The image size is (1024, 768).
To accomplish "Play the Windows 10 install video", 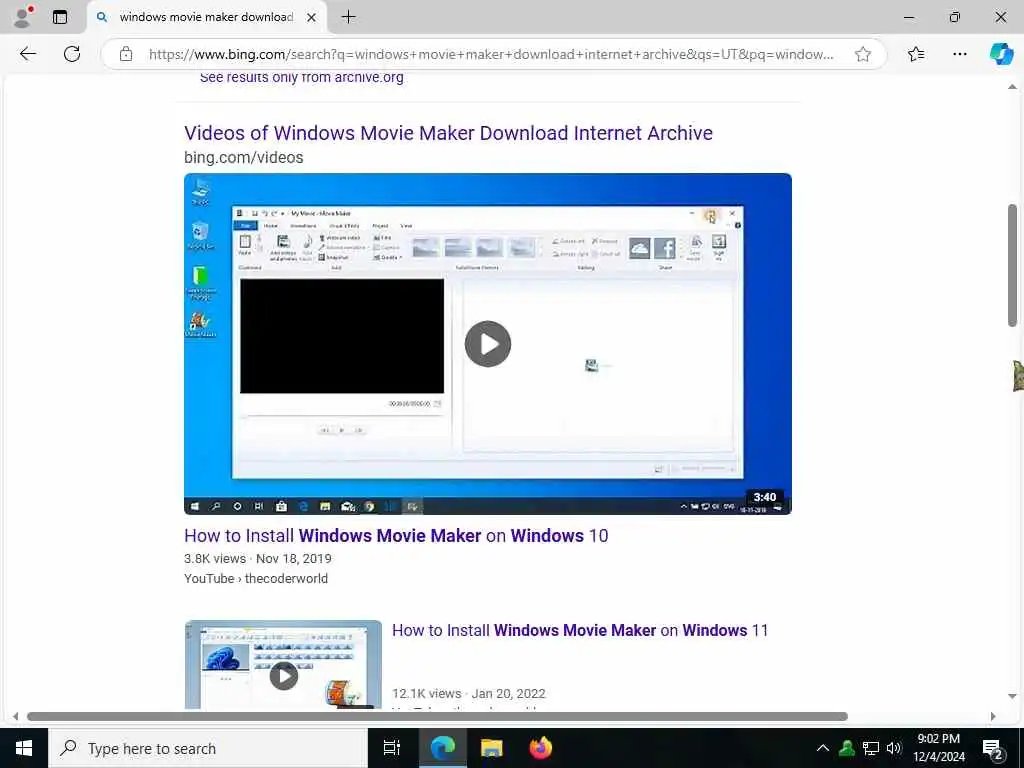I will click(488, 344).
